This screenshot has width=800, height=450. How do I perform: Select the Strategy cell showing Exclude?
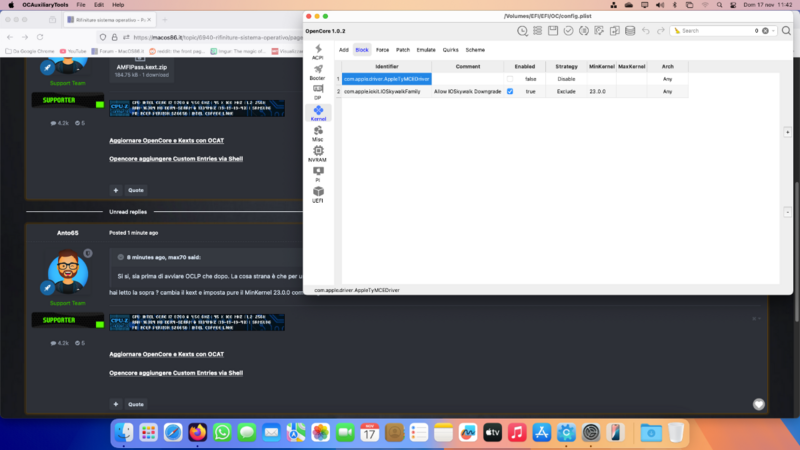(x=566, y=91)
